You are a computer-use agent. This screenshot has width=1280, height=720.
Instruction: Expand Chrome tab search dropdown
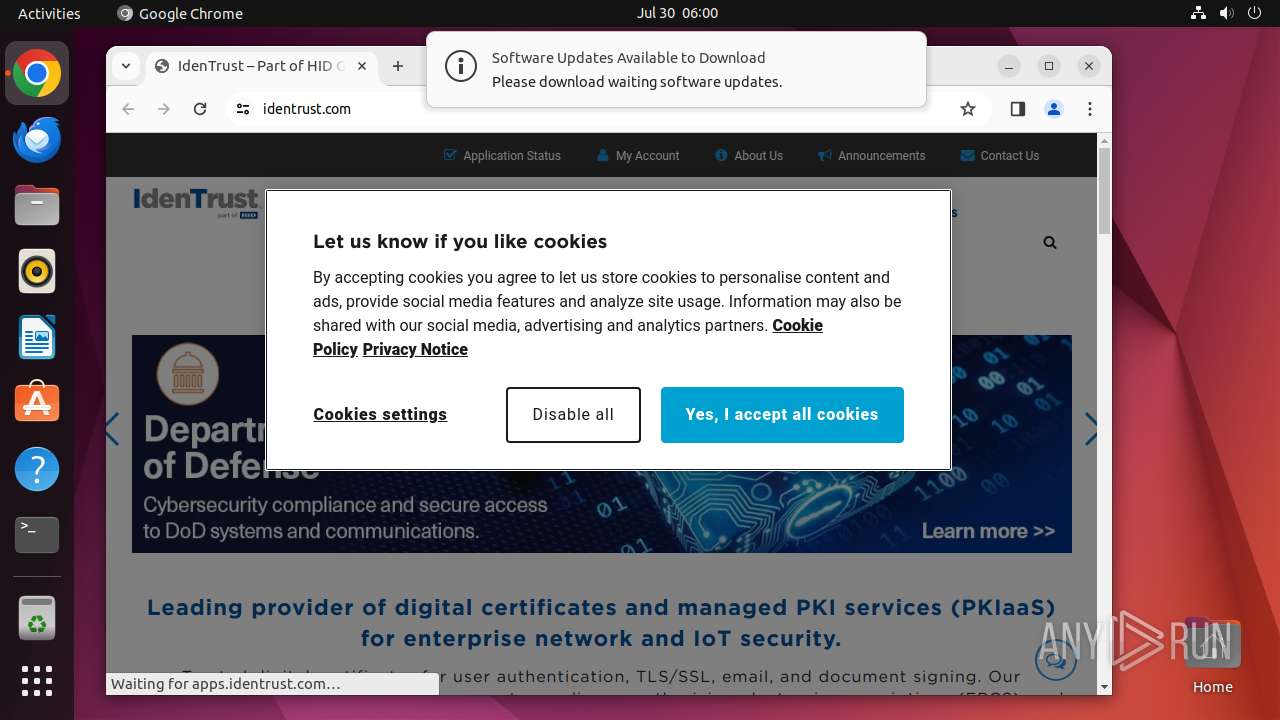tap(126, 66)
